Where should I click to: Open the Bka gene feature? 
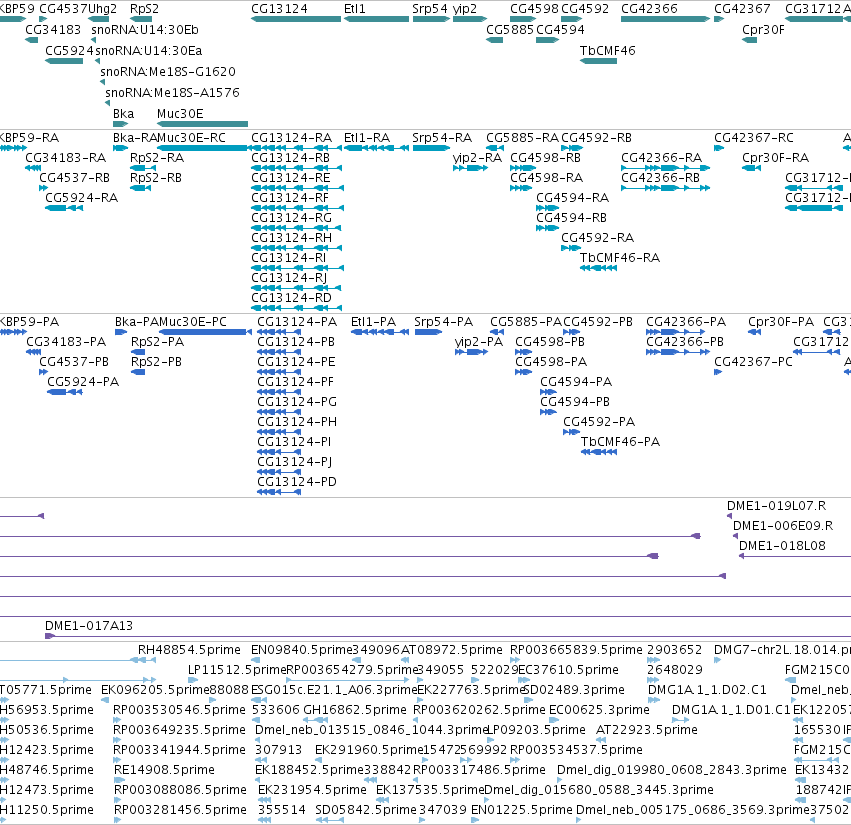point(120,124)
